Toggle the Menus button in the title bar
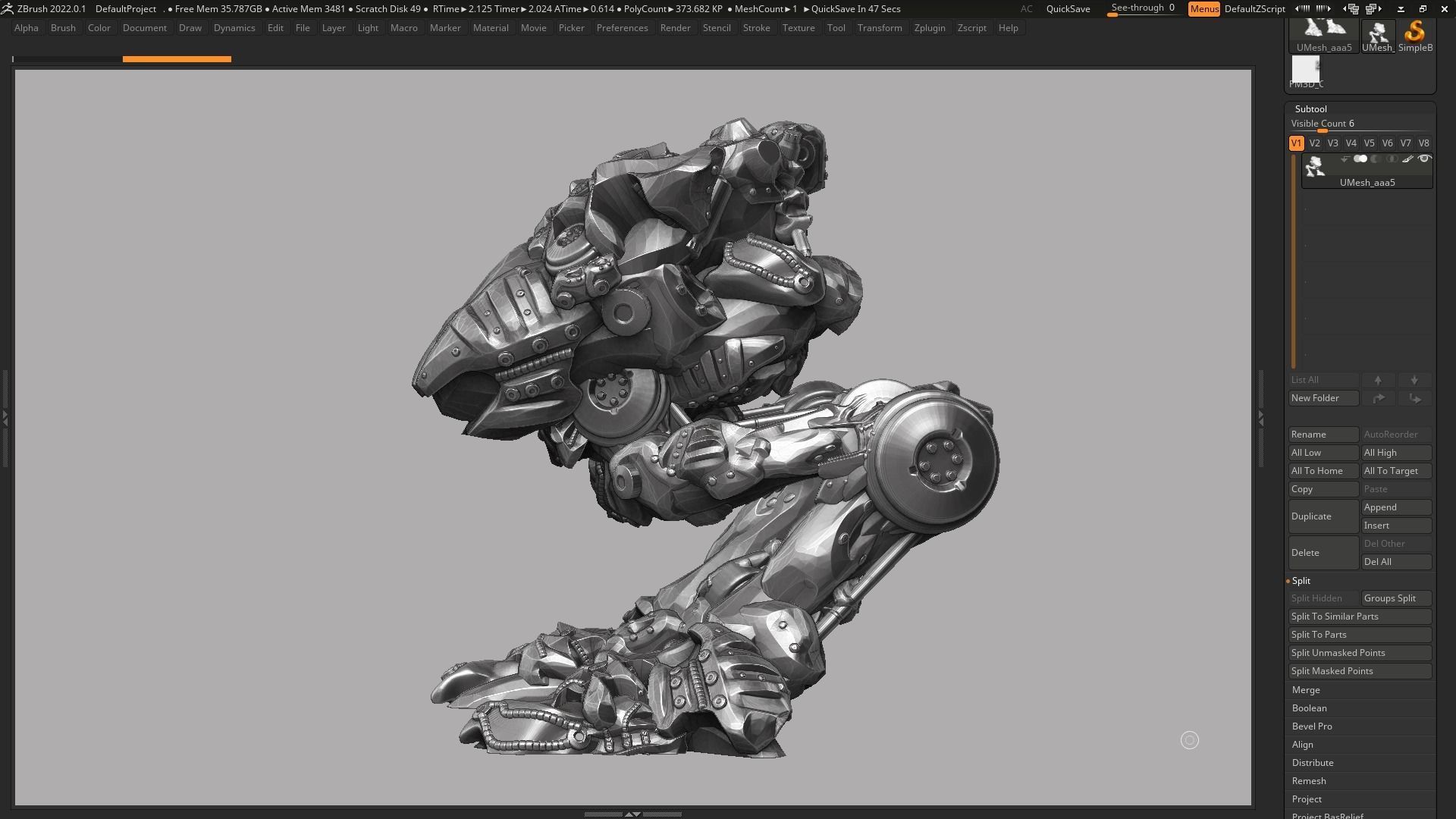This screenshot has height=819, width=1456. 1203,9
